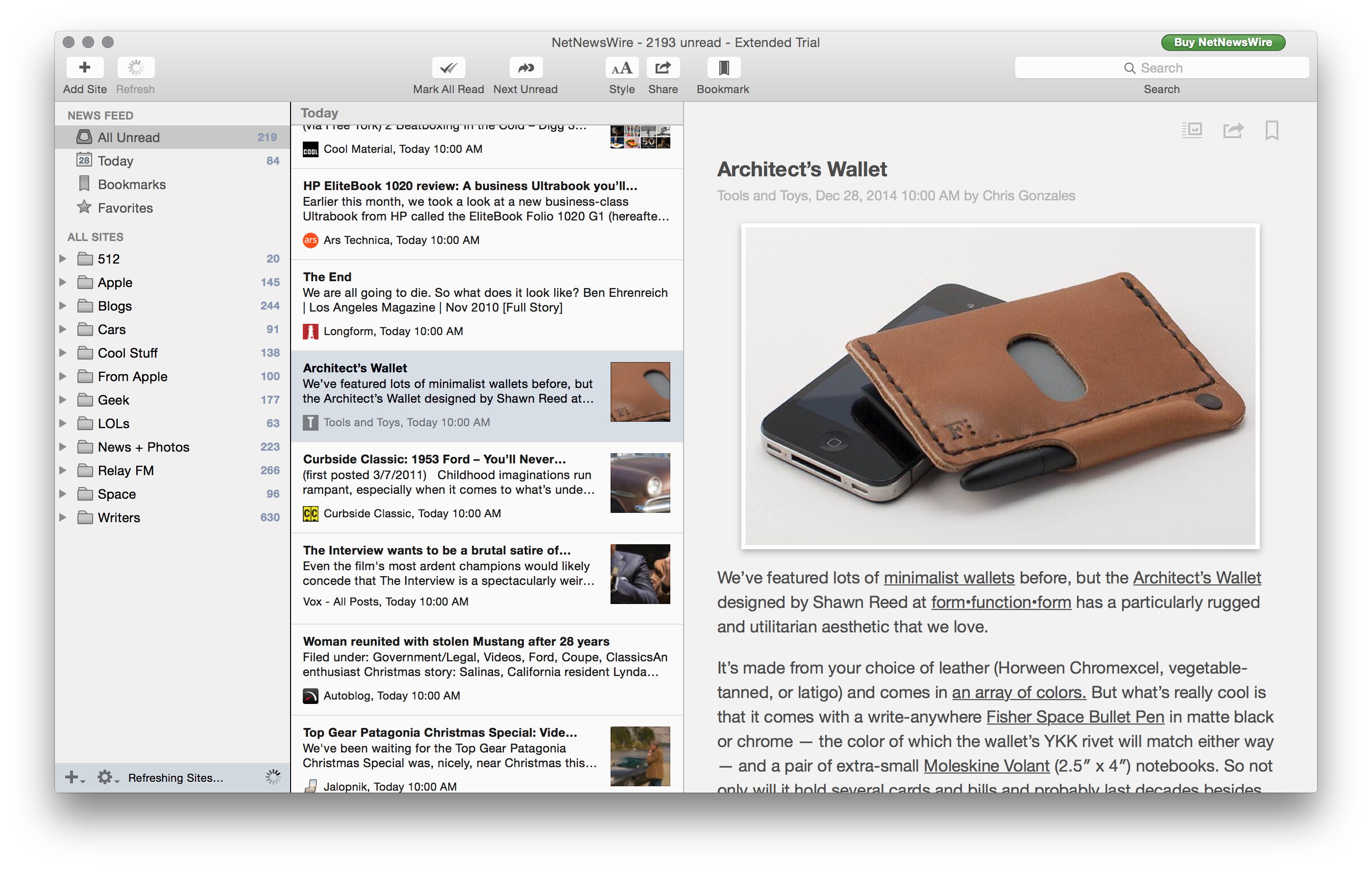Expand the Cool Stuff folder
The width and height of the screenshot is (1372, 871).
63,353
